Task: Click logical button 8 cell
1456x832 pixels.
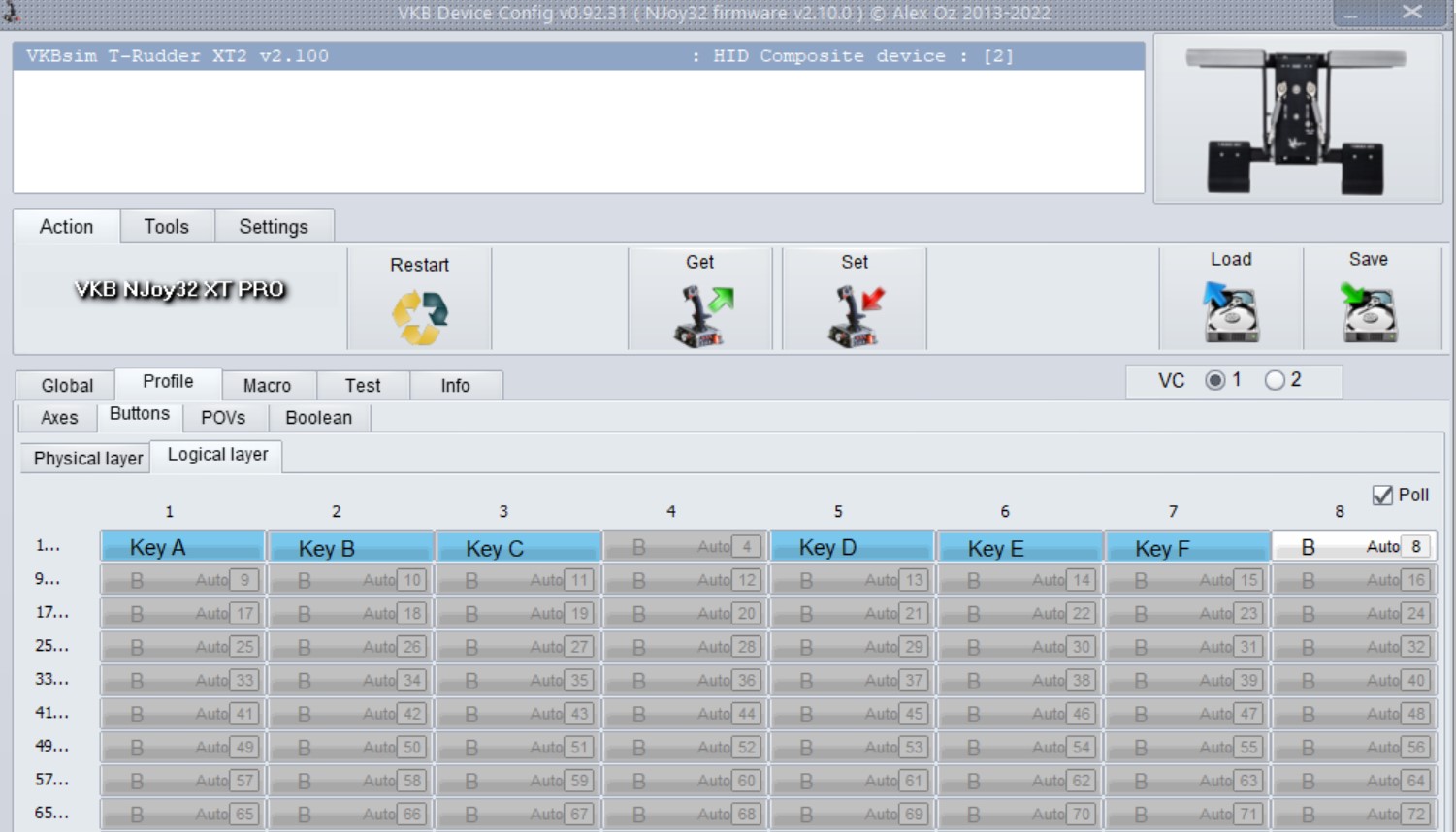Action: [x=1352, y=548]
